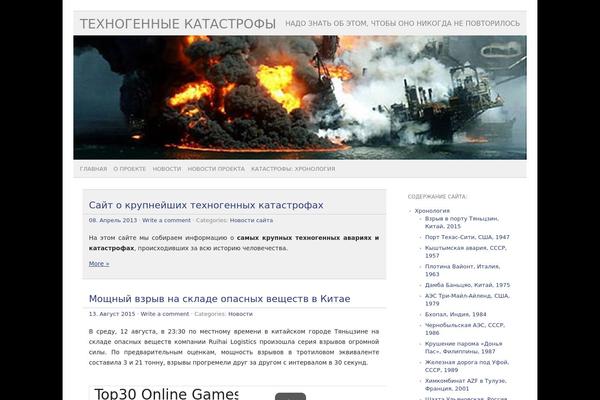This screenshot has height=400, width=600.
Task: Click the СОДЕРЖАНИЕ САЙТА sidebar heading
Action: (x=437, y=197)
